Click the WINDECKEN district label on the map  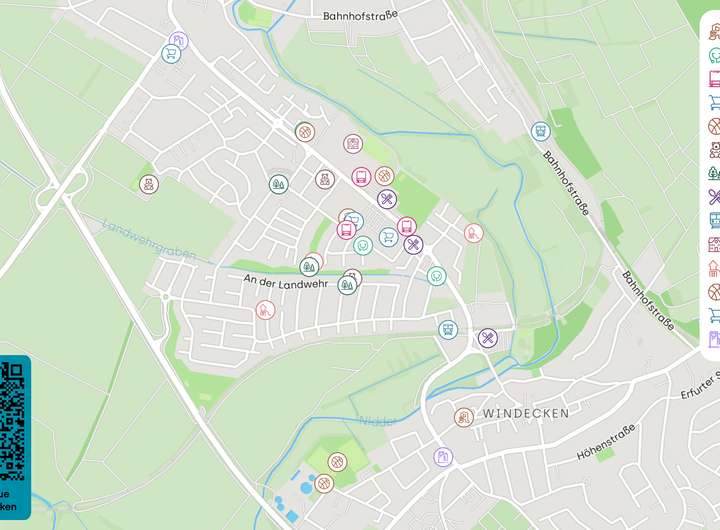(x=526, y=413)
